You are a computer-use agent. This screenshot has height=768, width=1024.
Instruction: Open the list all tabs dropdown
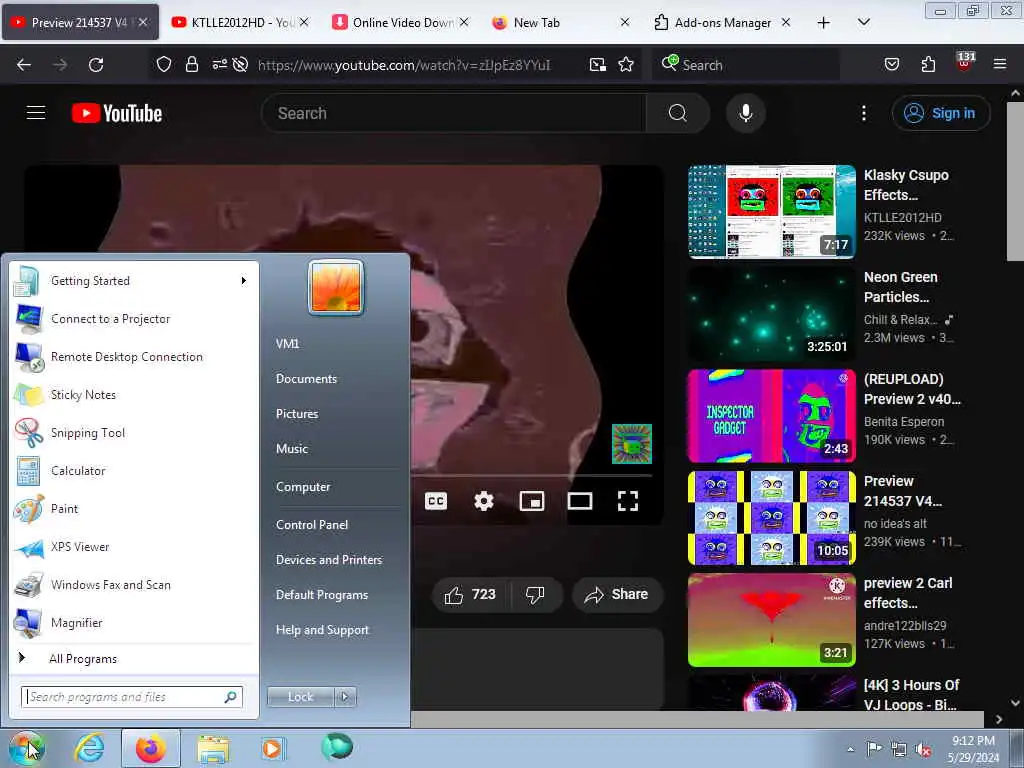pyautogui.click(x=863, y=22)
